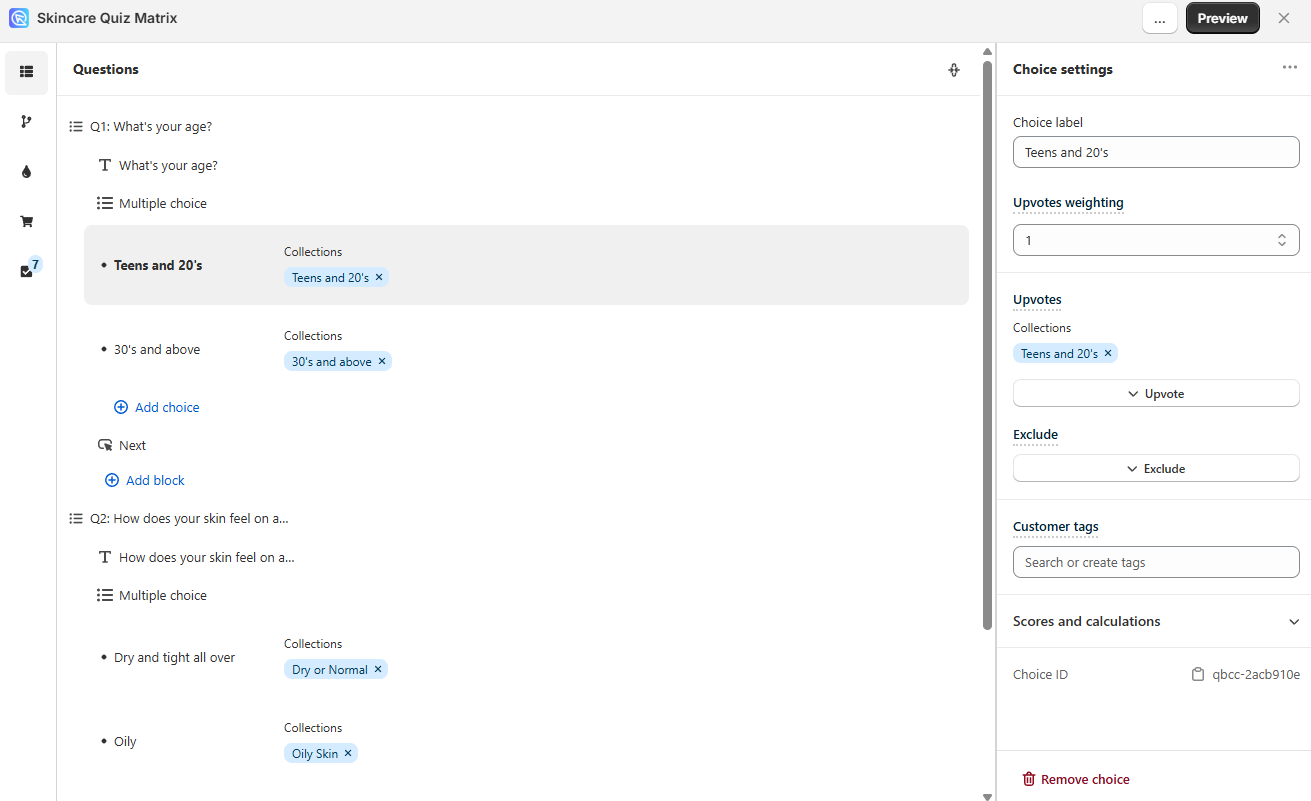Open the cart sidebar icon
The width and height of the screenshot is (1311, 801).
click(x=26, y=222)
